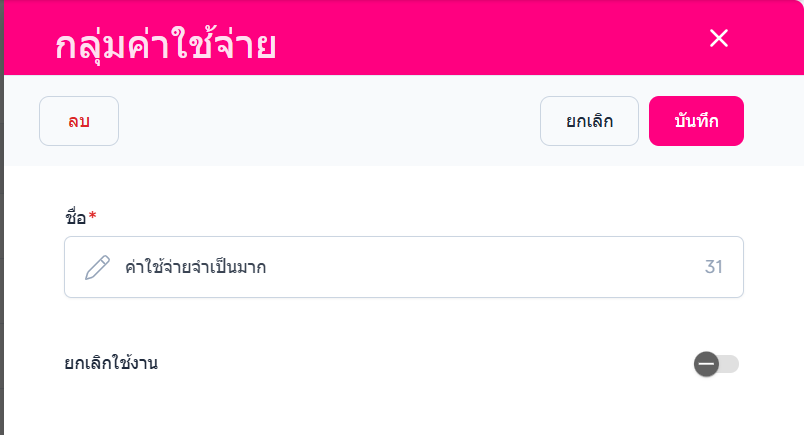Click the กลุ่มค่าใช้จ่าย dialog title
Image resolution: width=804 pixels, height=435 pixels.
165,44
